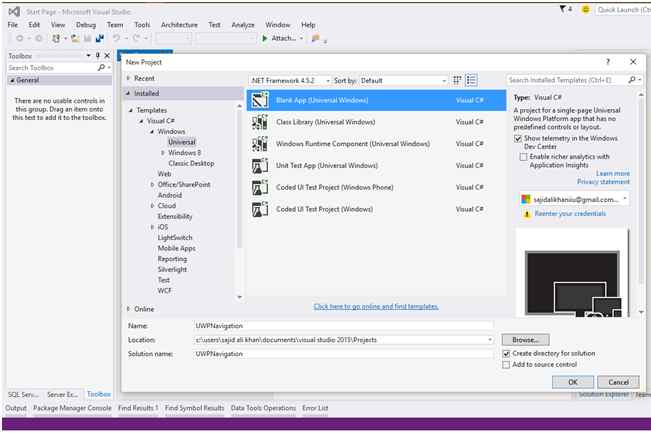The width and height of the screenshot is (651, 433).
Task: Expand the Office/SharePoint tree node
Action: [x=153, y=185]
